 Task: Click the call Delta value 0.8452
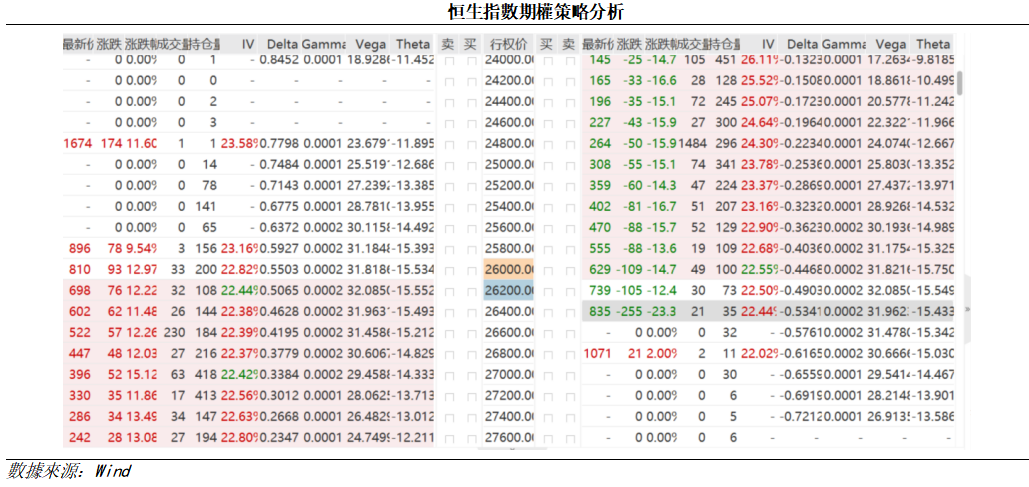[280, 60]
